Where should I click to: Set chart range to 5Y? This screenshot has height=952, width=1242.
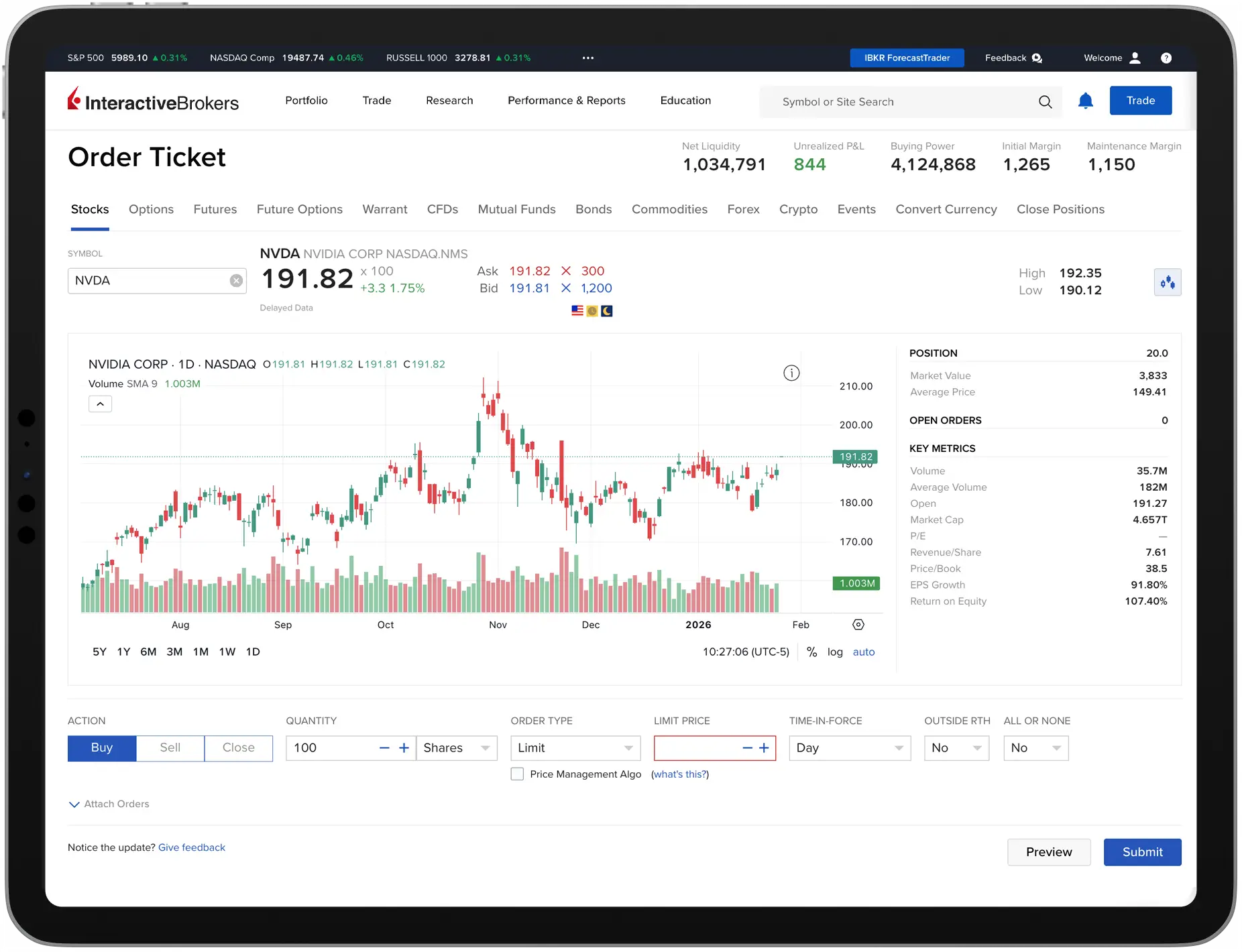point(99,652)
